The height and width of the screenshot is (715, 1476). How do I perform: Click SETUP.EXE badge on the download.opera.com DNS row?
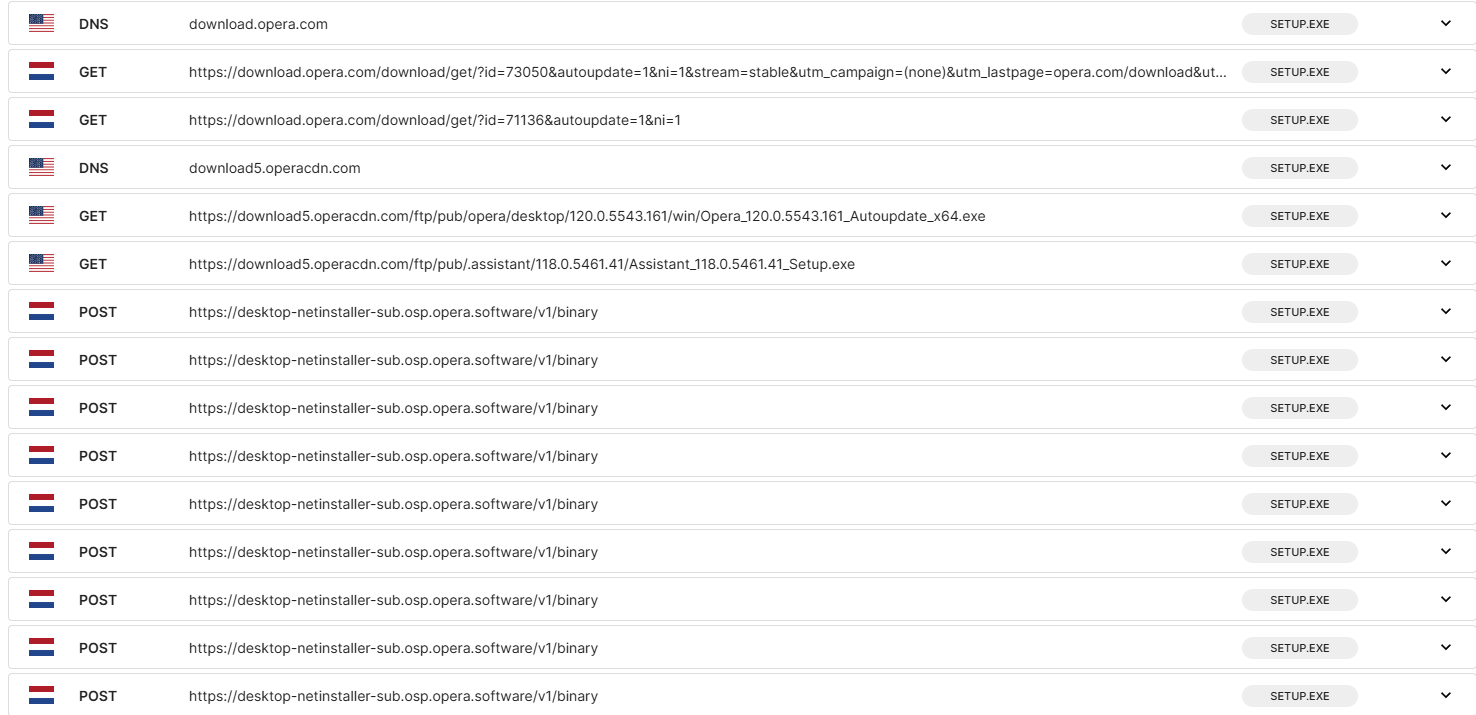[1299, 24]
